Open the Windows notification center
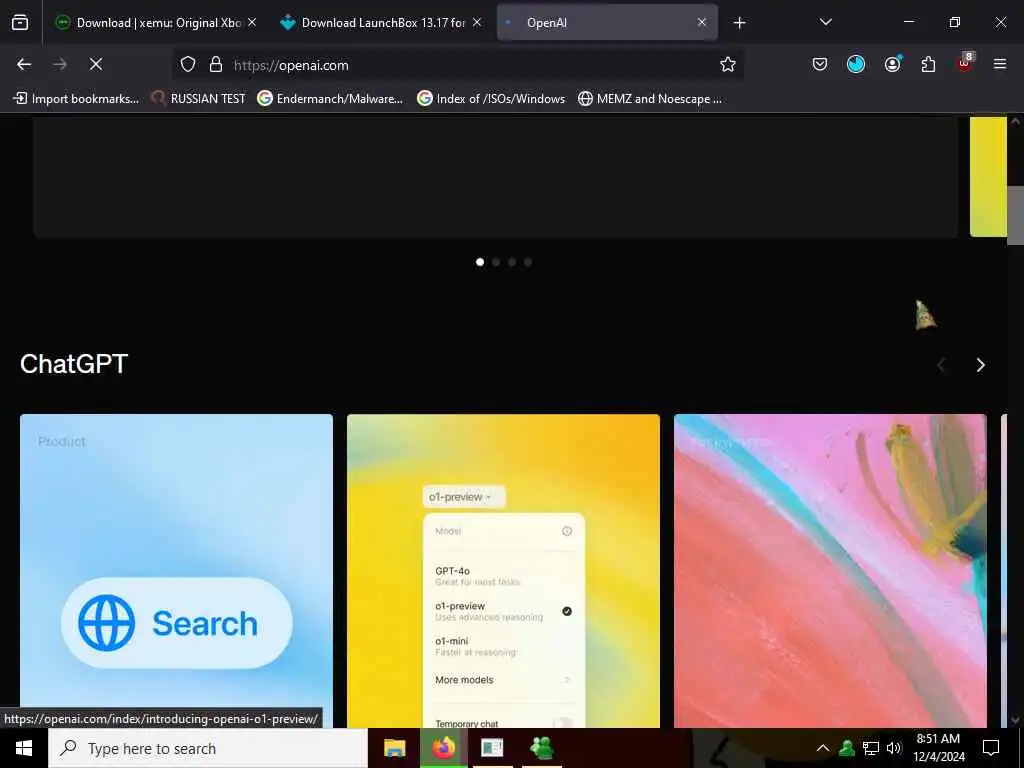 [991, 748]
